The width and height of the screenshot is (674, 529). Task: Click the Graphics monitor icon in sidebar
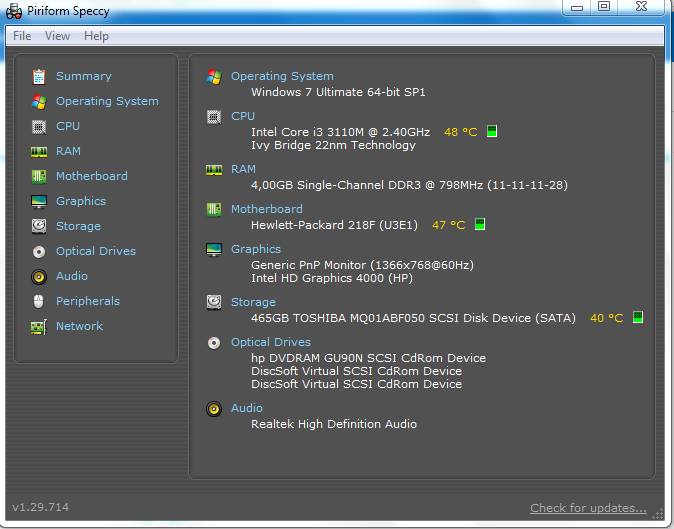(x=39, y=201)
